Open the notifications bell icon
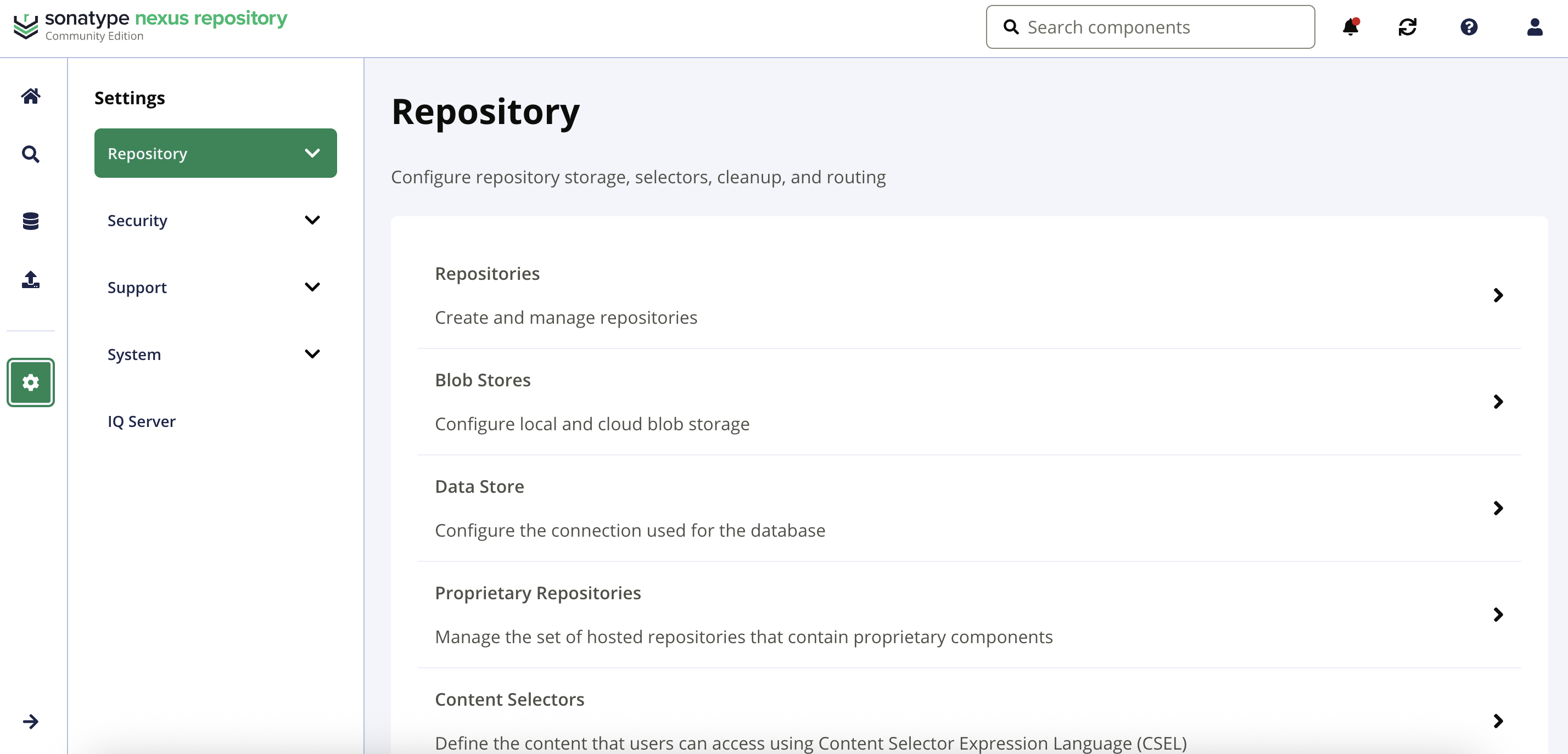Screen dimensions: 1568x754 1350,27
